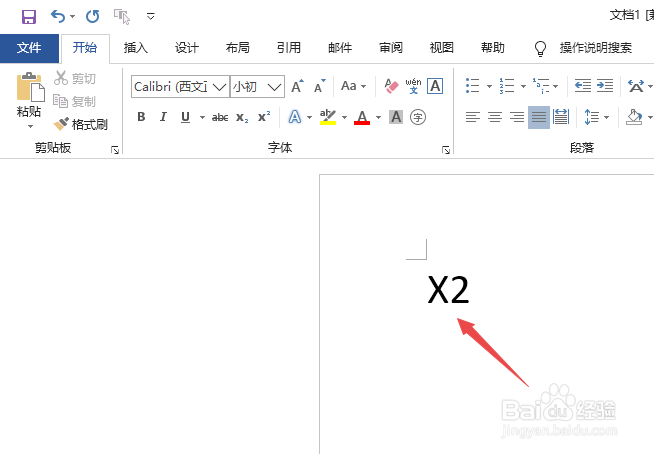
Task: Click the 粘贴 paste icon
Action: [30, 87]
